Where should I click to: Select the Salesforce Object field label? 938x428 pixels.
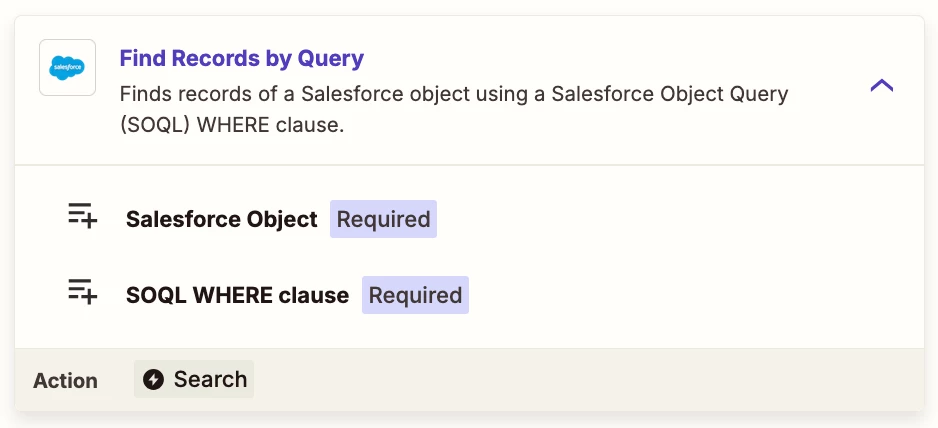click(x=222, y=220)
